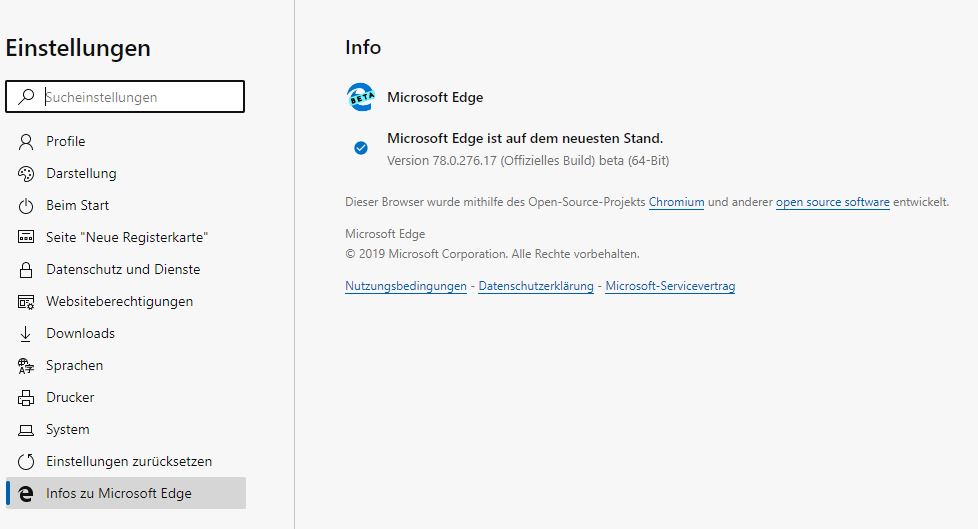
Task: Click the Websiteberechtigungen icon
Action: tap(26, 302)
